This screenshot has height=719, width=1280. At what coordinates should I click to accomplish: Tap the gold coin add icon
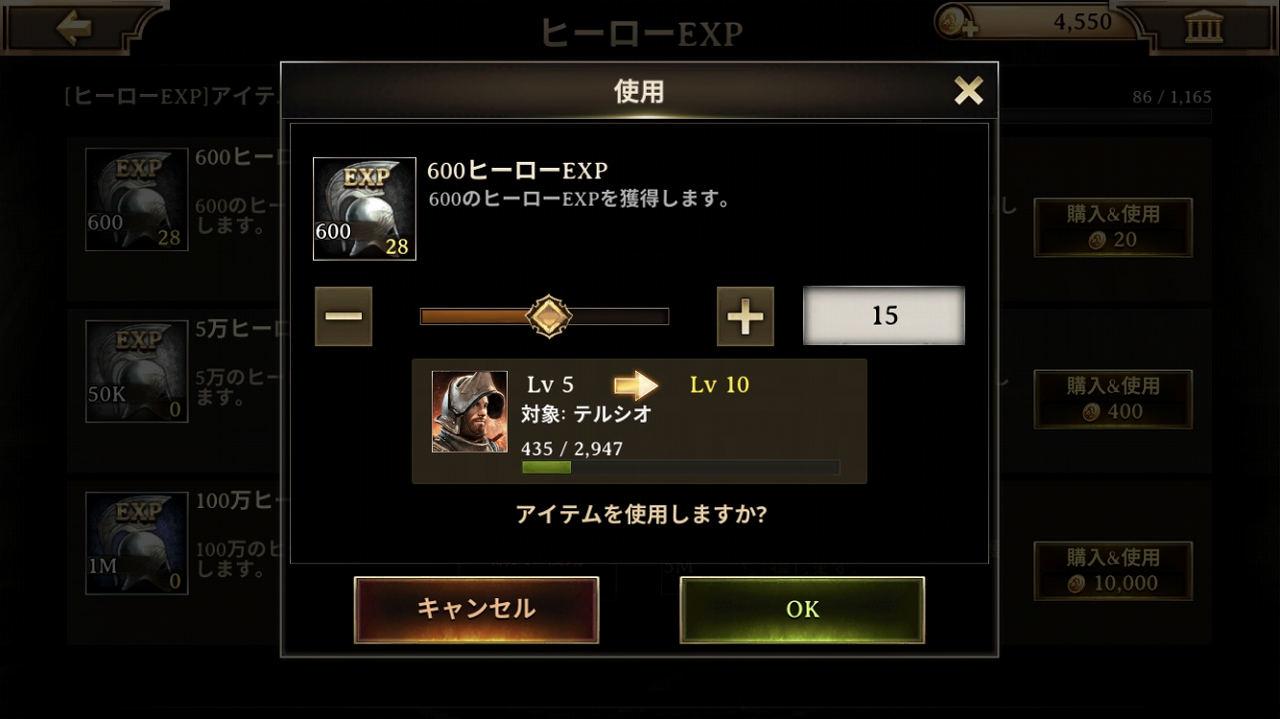coord(958,22)
